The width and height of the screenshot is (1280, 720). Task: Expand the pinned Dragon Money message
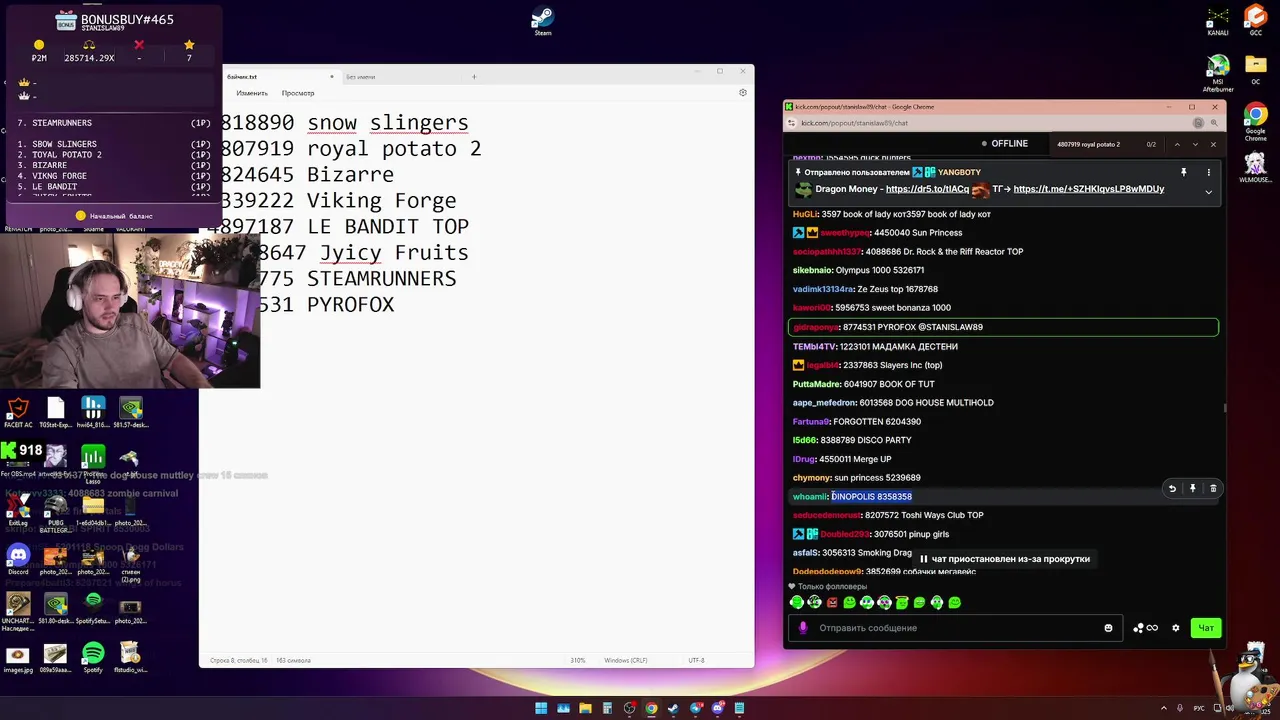pos(1208,192)
